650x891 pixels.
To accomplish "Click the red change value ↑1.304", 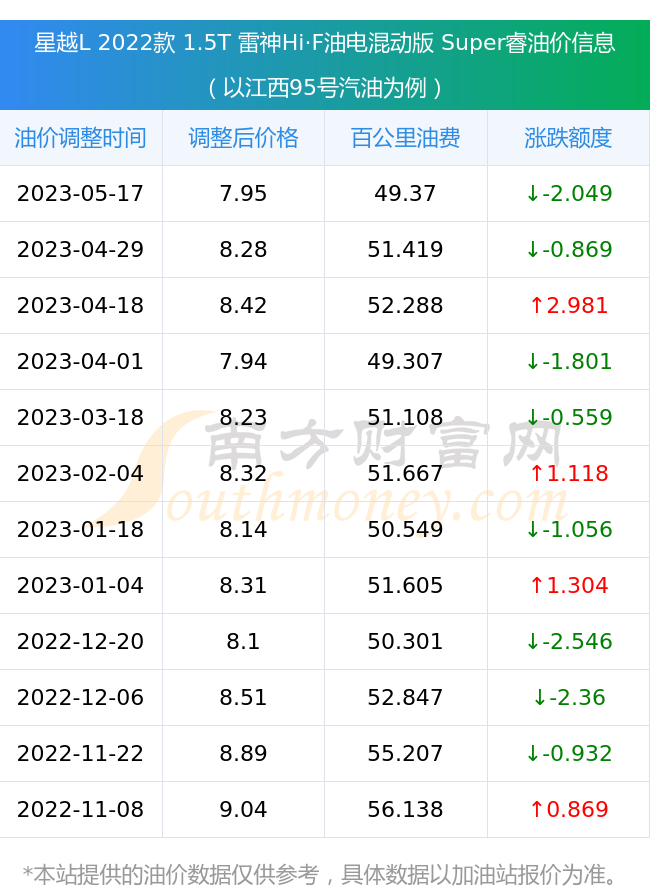I will click(x=569, y=585).
